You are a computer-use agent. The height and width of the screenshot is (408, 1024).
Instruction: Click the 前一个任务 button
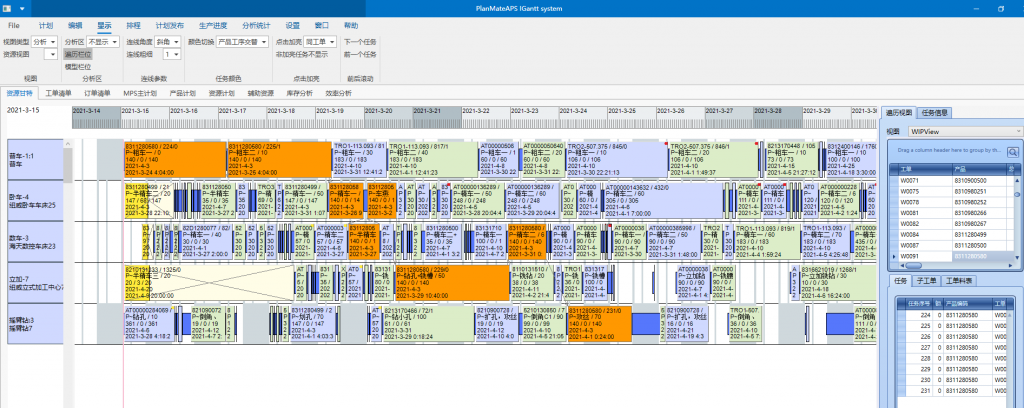coord(360,54)
